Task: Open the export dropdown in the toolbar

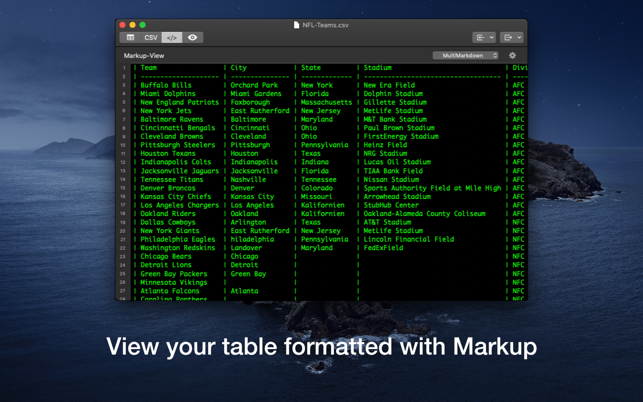Action: 511,37
